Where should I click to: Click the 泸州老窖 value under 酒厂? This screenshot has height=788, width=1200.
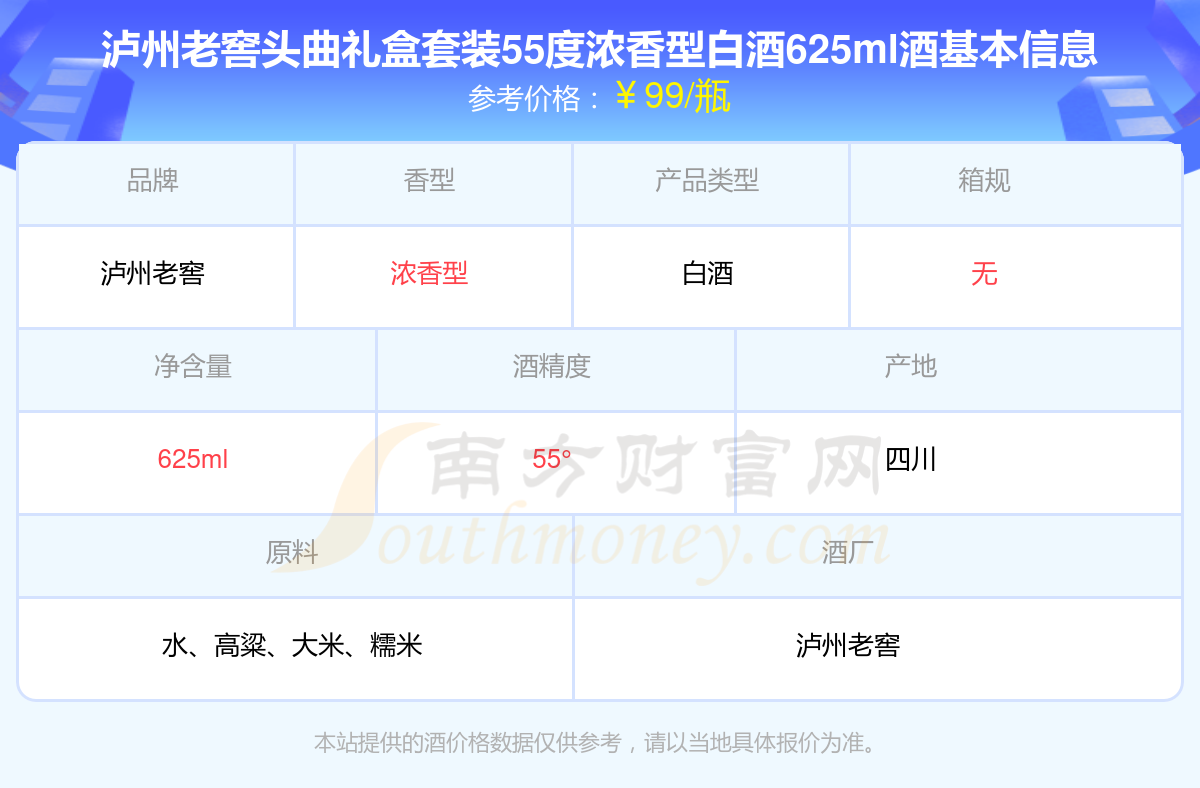pyautogui.click(x=848, y=646)
